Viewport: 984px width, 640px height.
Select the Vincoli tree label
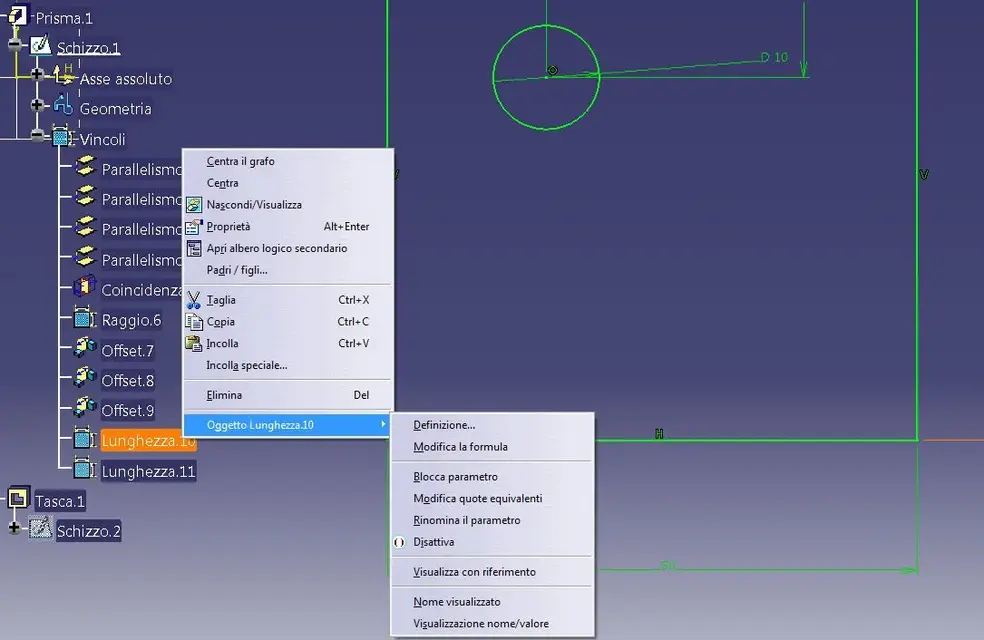102,139
